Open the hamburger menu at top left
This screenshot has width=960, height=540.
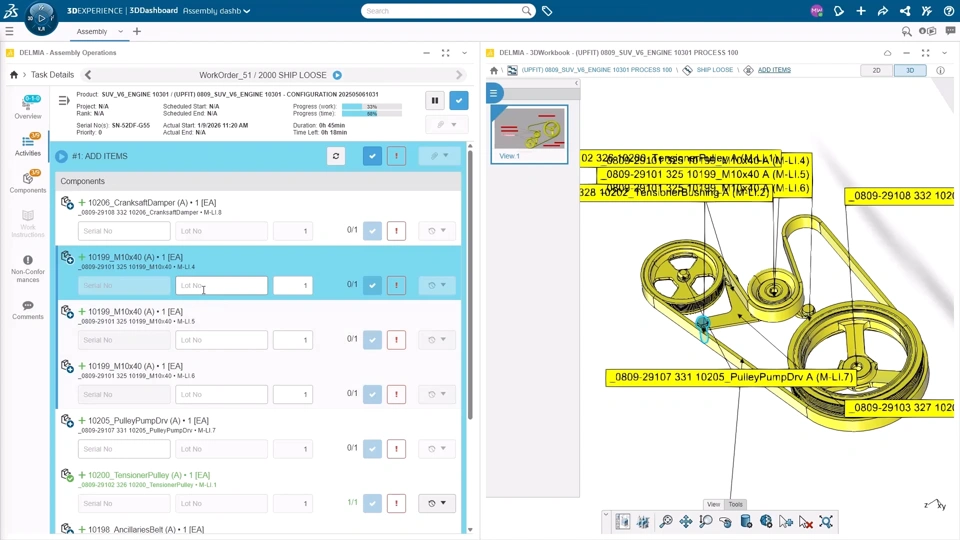(9, 31)
